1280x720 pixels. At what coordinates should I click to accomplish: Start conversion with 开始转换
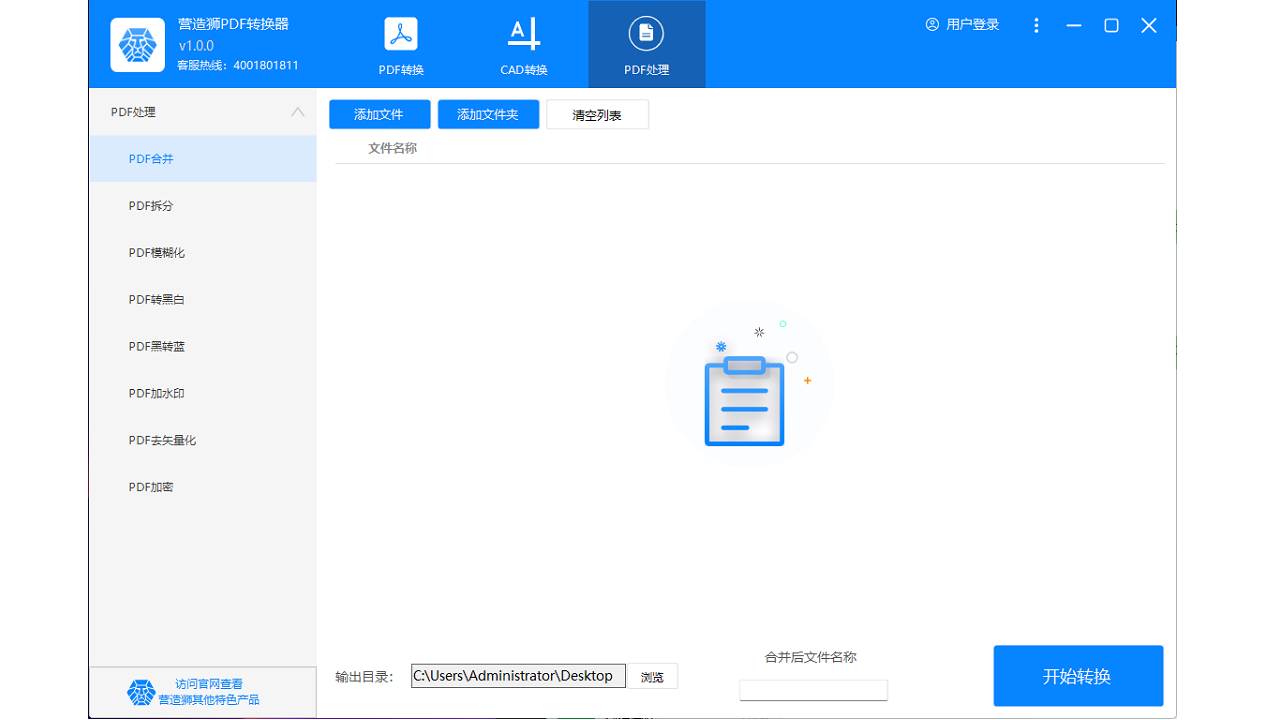pos(1077,676)
